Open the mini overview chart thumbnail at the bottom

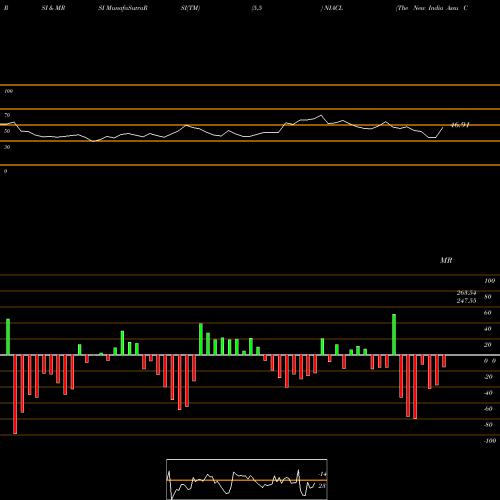point(247,479)
